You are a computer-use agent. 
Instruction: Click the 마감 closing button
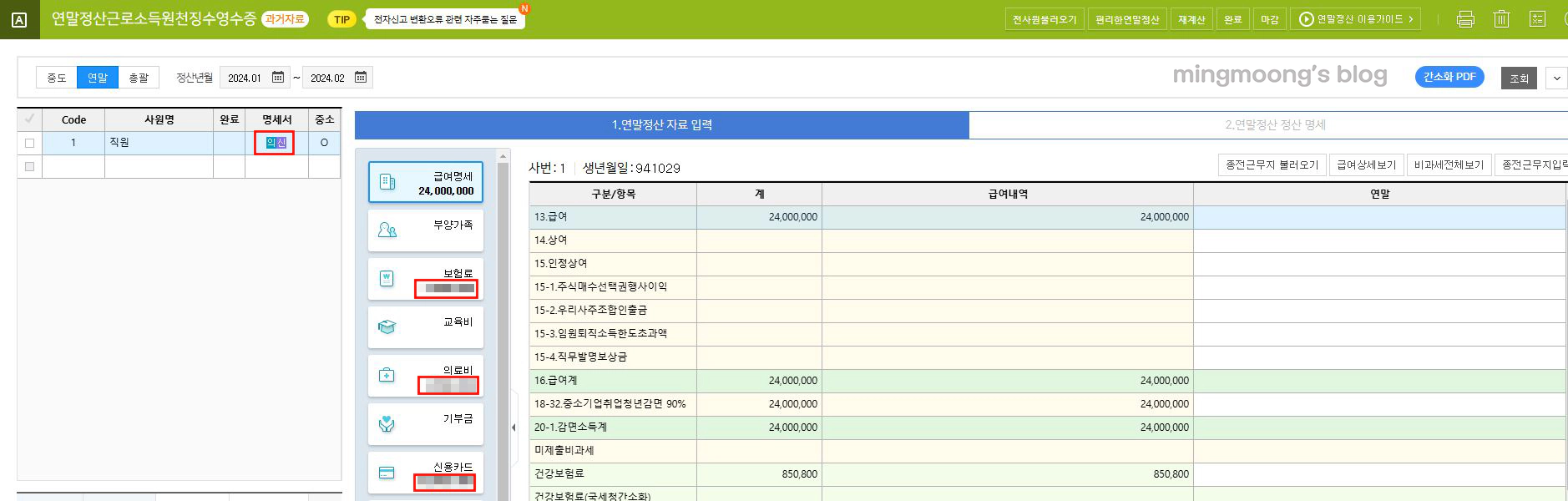tap(1270, 19)
